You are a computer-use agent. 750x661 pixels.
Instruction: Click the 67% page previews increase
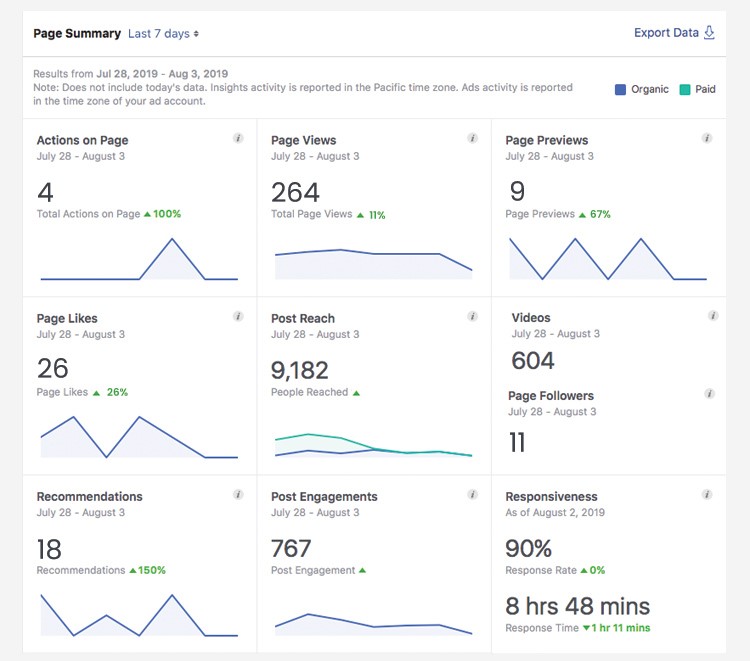[595, 214]
